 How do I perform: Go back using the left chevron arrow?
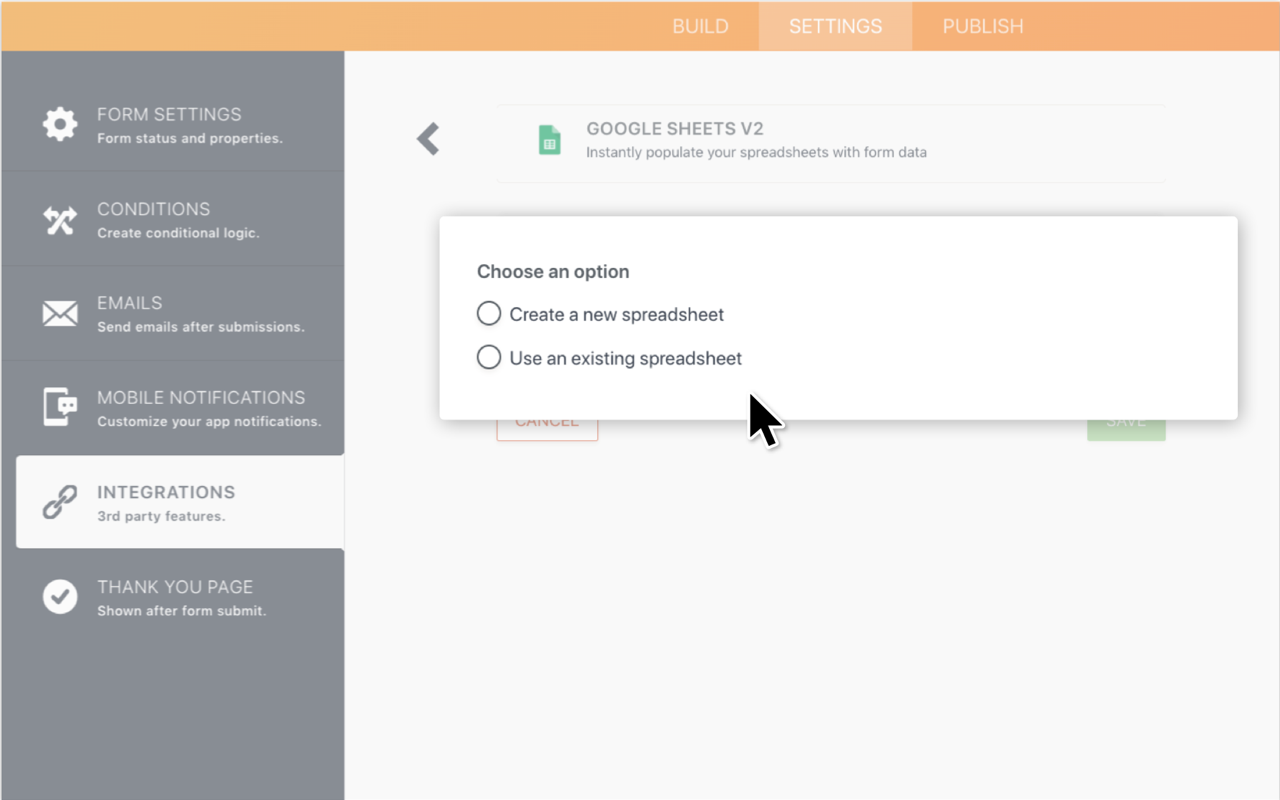(x=428, y=139)
